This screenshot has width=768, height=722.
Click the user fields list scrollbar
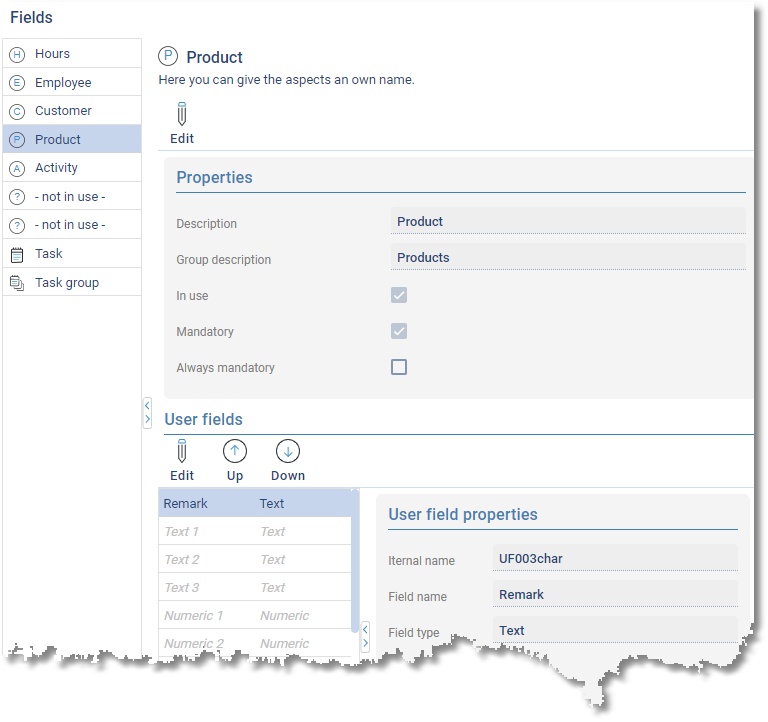pyautogui.click(x=355, y=561)
